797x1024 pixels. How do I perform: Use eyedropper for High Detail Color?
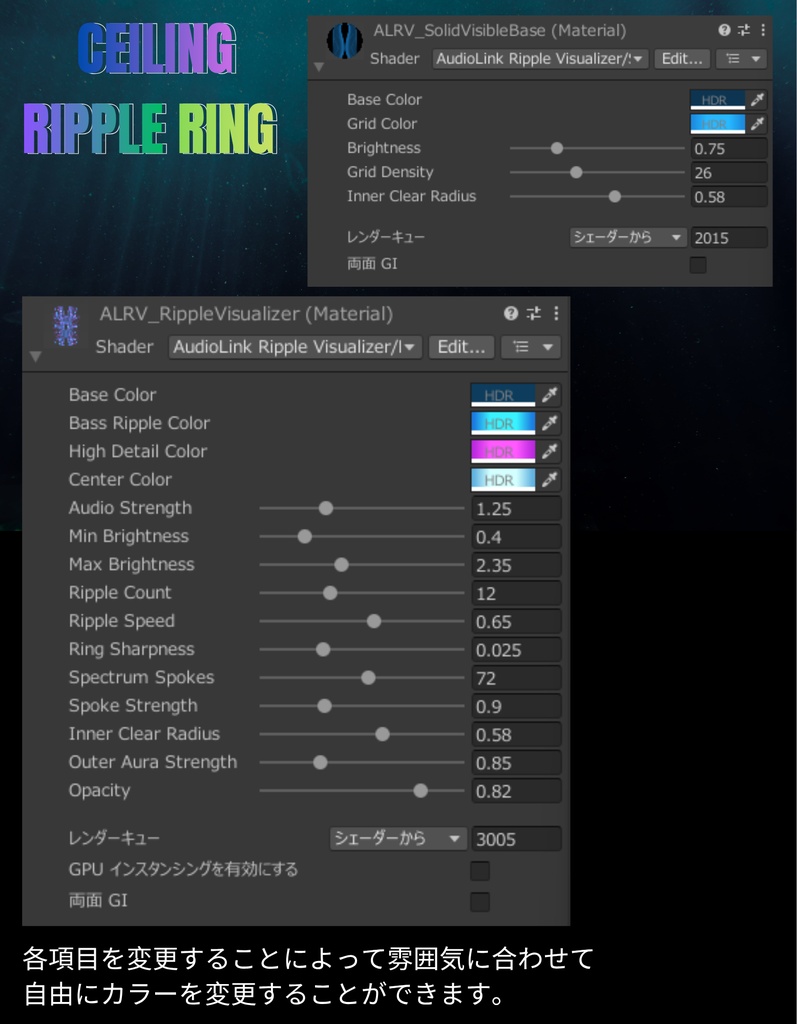[550, 451]
